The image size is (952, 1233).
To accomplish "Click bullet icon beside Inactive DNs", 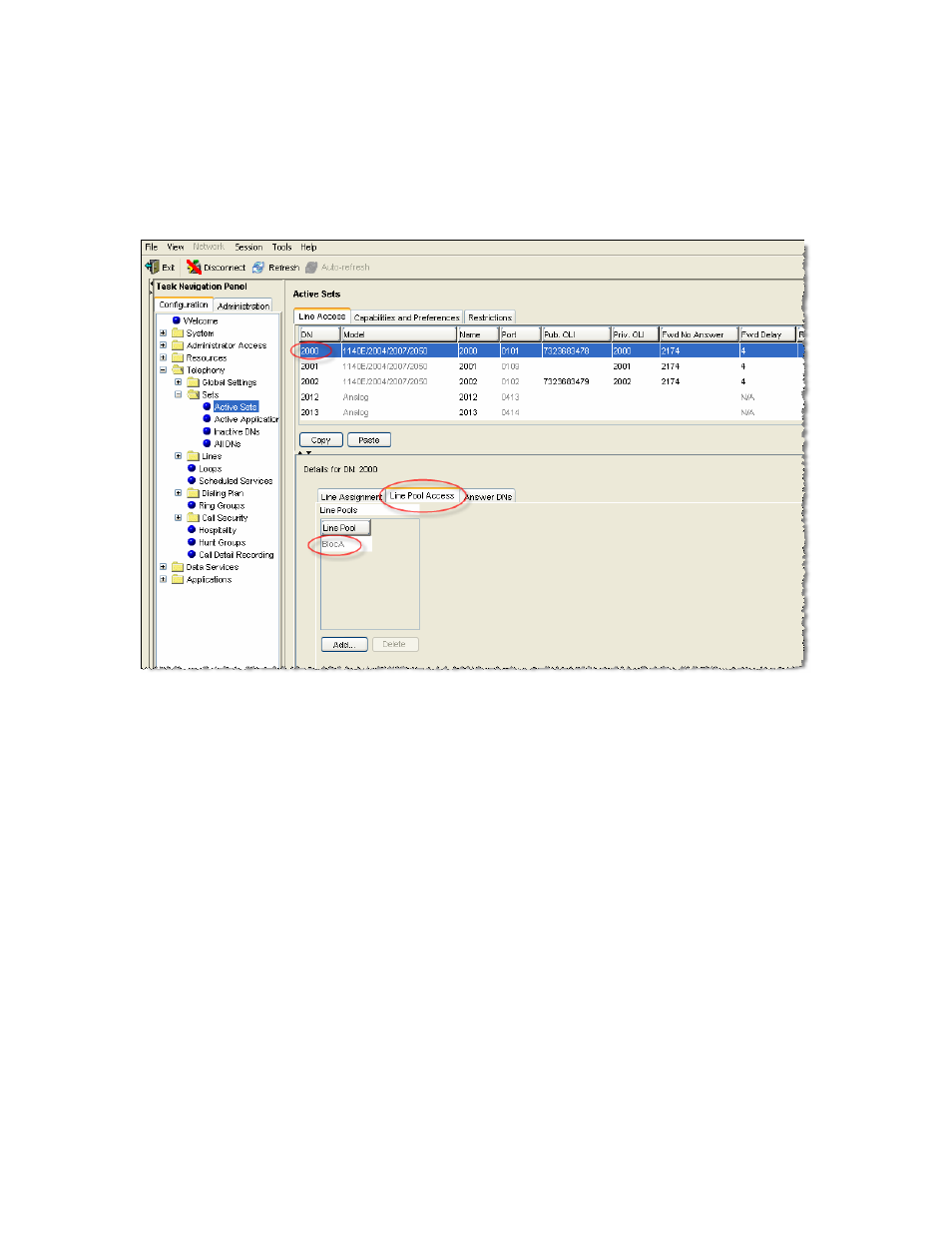I will pyautogui.click(x=207, y=431).
